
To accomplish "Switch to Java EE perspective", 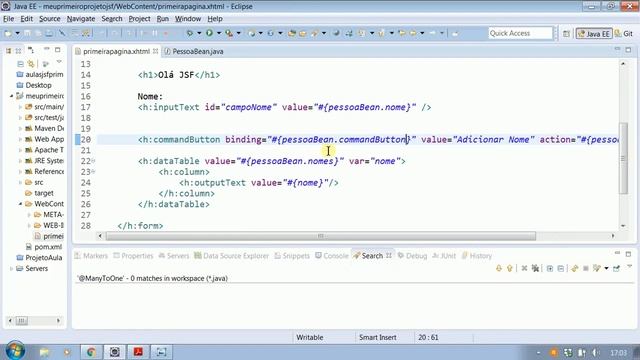I will (594, 34).
